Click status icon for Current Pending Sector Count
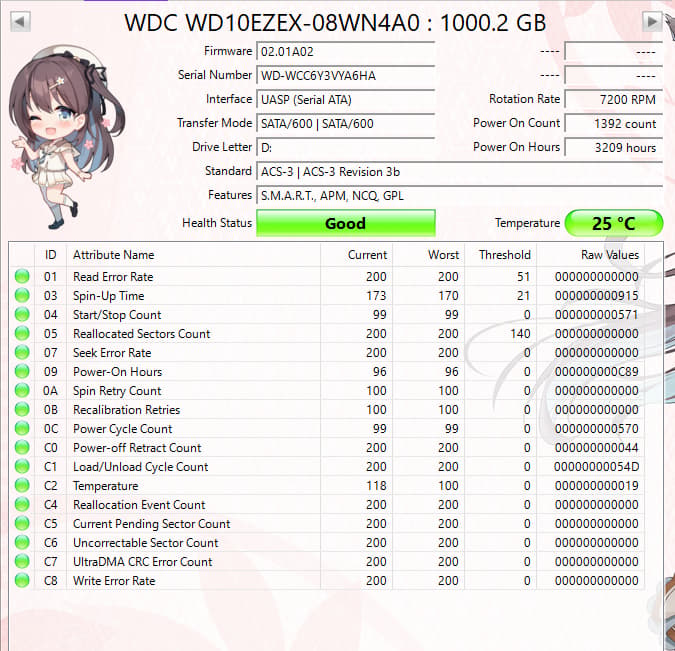The height and width of the screenshot is (651, 675). point(22,523)
